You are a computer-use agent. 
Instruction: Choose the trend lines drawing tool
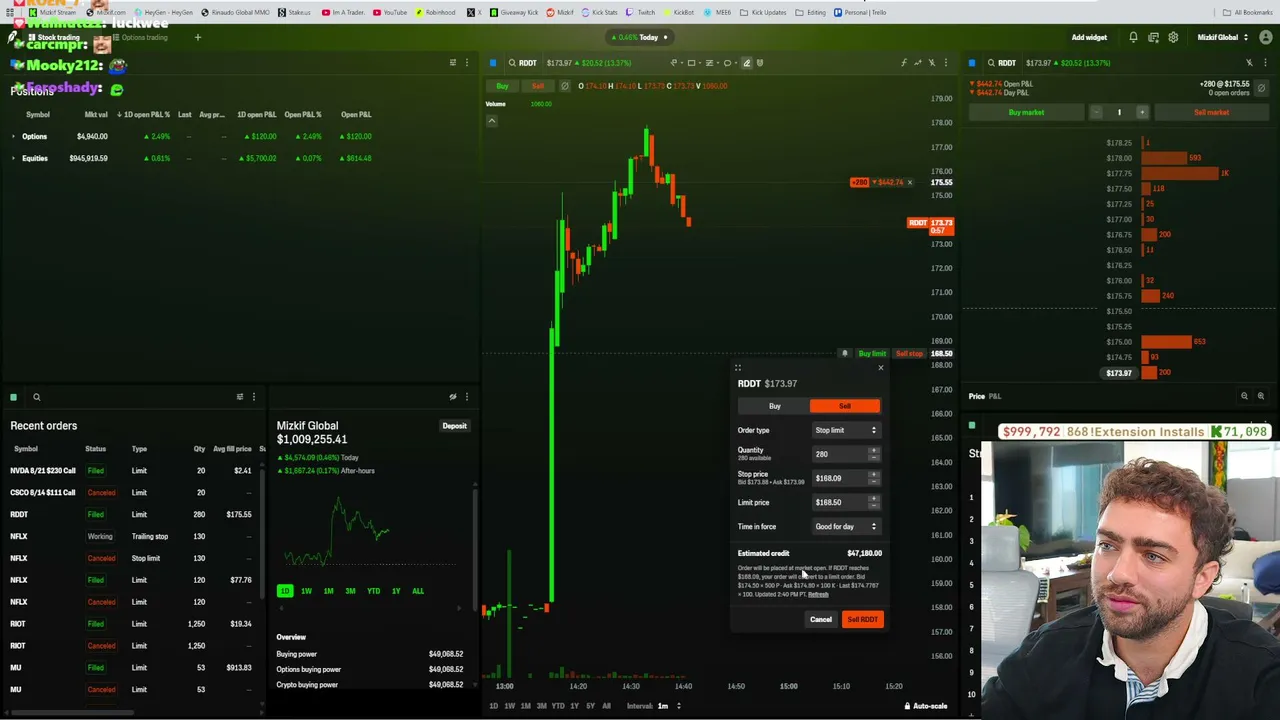(709, 63)
